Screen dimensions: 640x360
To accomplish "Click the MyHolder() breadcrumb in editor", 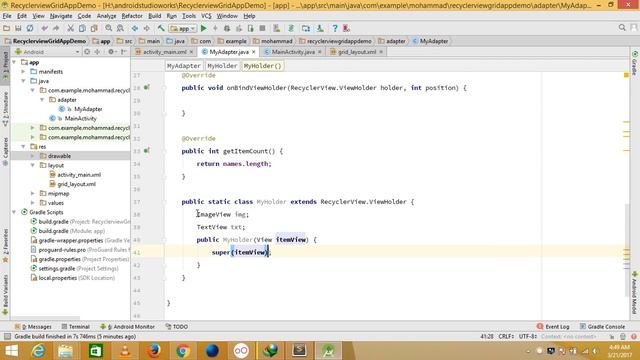I will point(262,66).
